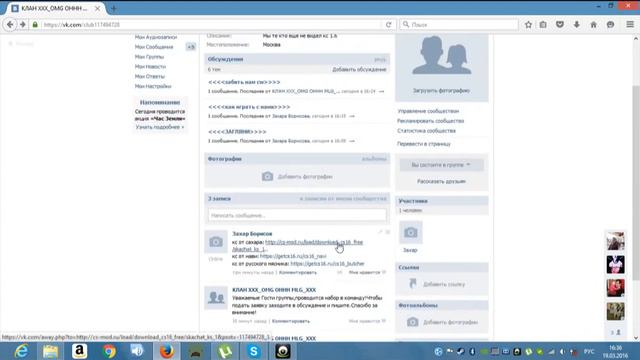Viewport: 640px width, 360px height.
Task: Open the как играть с нами discussion
Action: [x=249, y=107]
